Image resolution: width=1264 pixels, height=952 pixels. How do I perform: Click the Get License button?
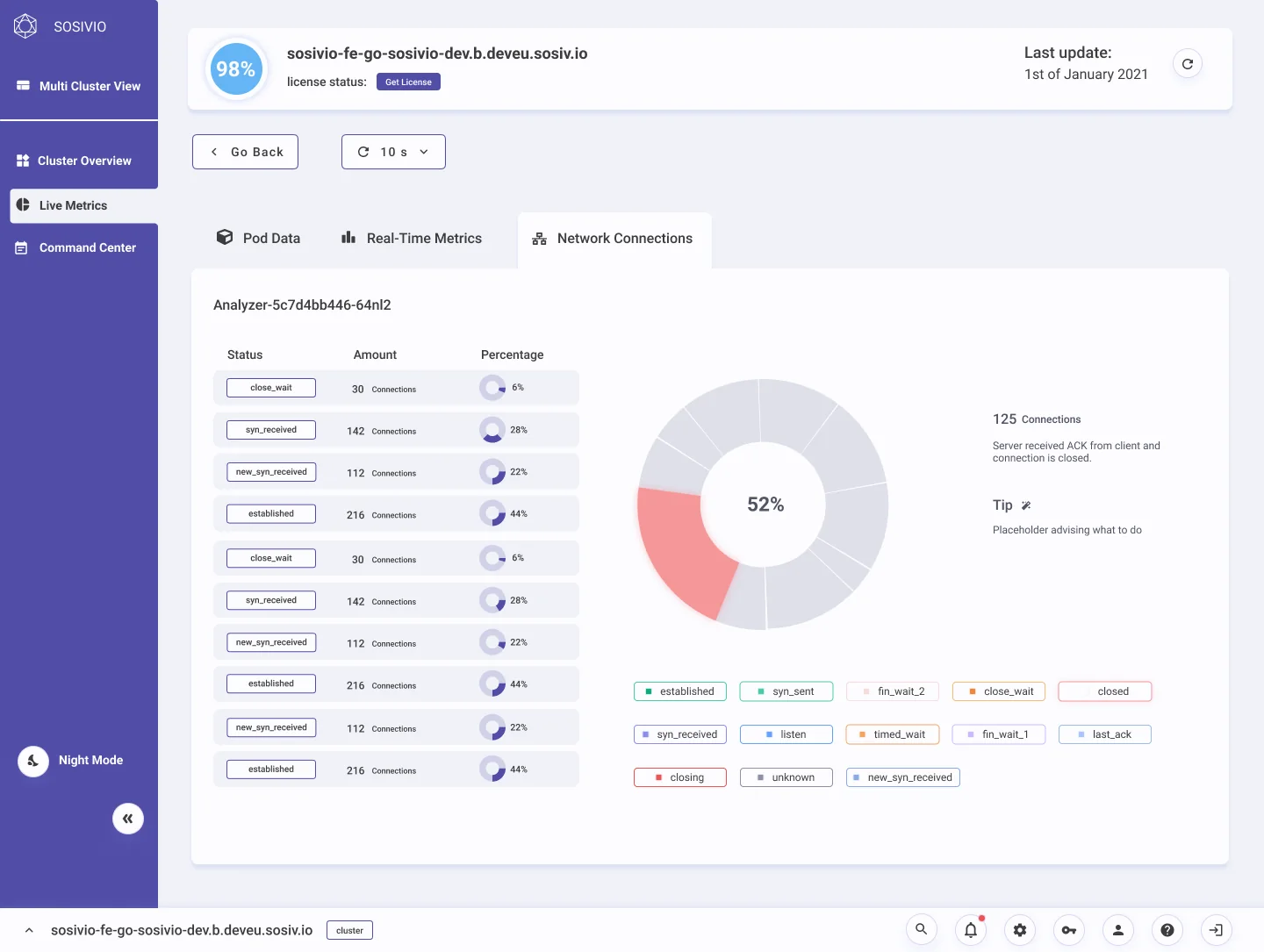point(408,82)
